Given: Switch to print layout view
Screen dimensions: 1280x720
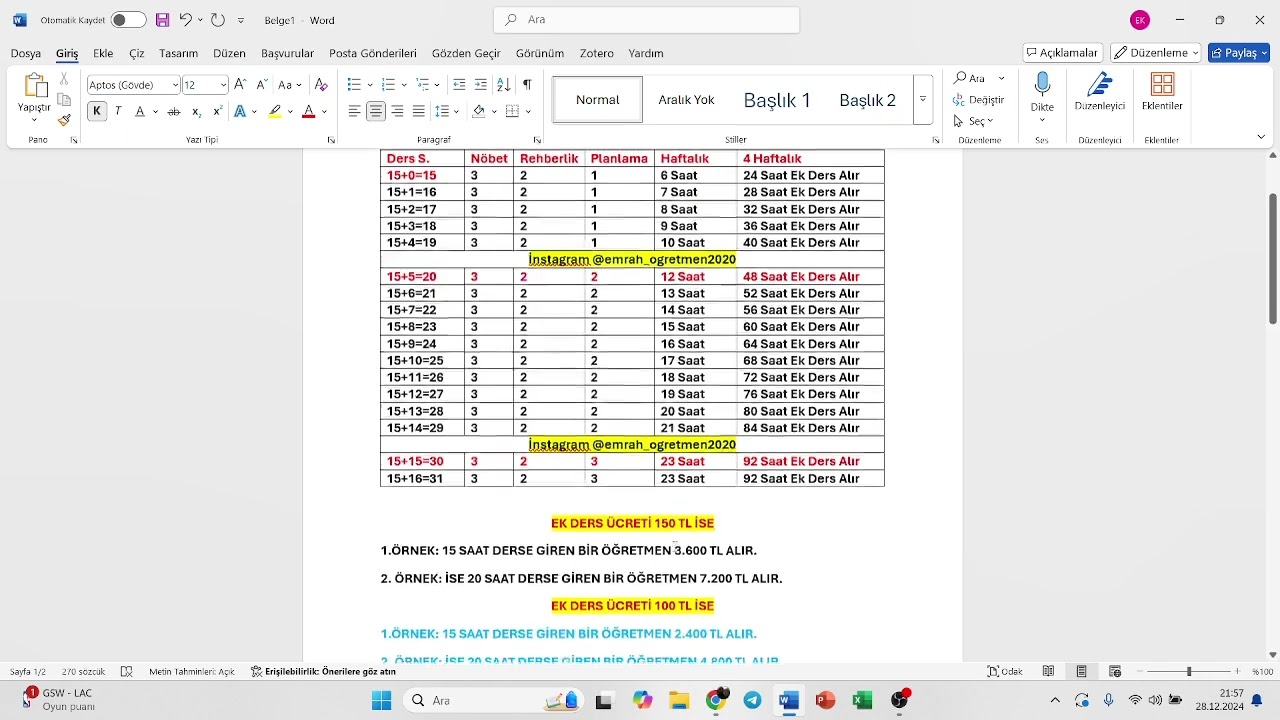Looking at the screenshot, I should coord(1082,672).
